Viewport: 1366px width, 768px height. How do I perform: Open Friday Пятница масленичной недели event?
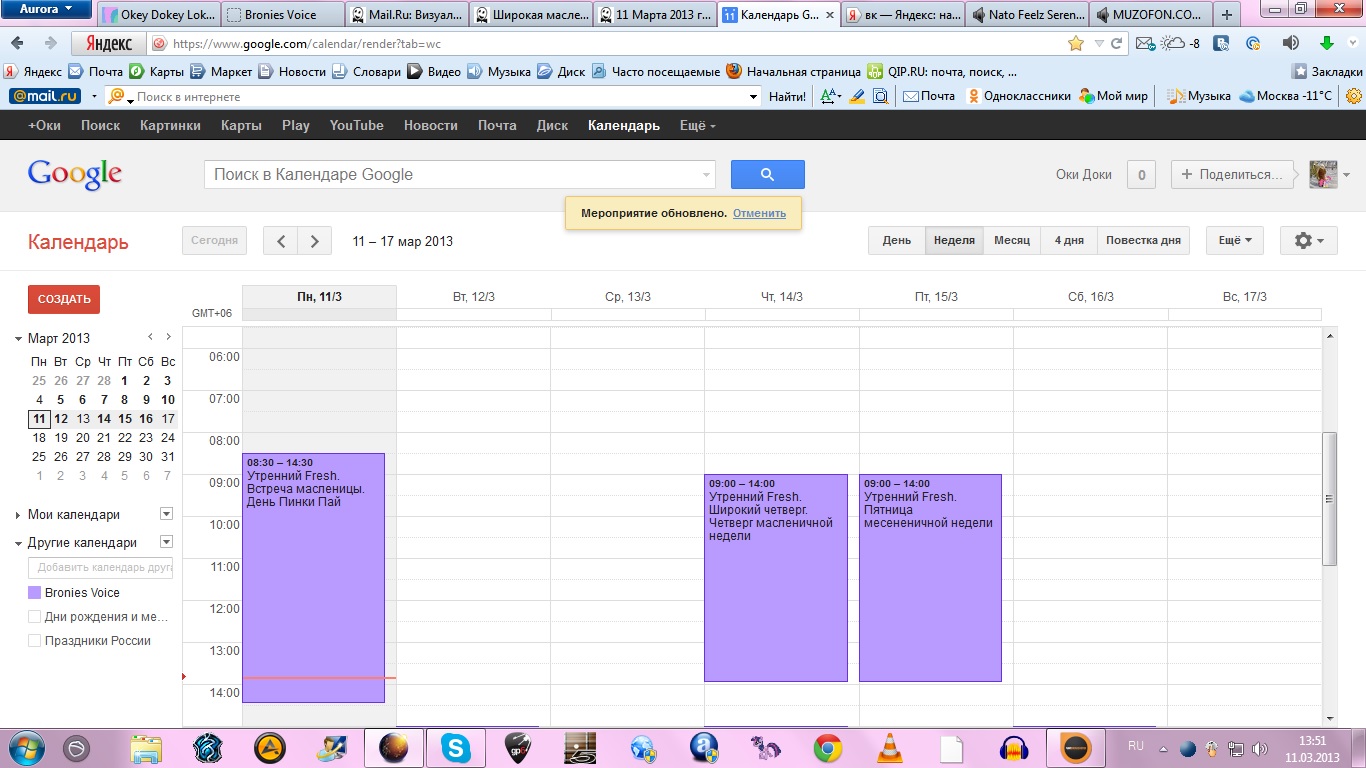[x=930, y=578]
